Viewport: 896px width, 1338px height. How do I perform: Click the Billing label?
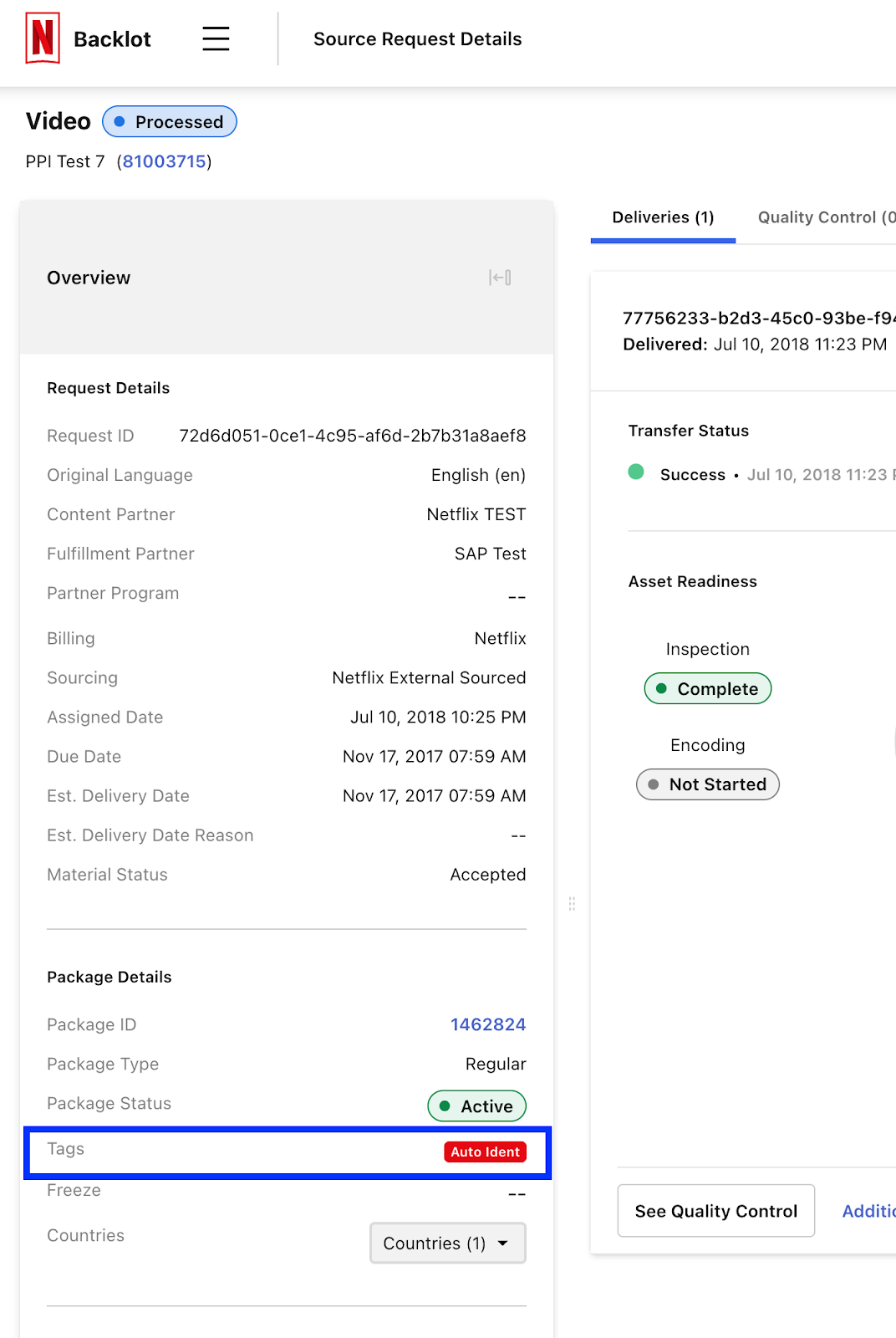(x=71, y=638)
